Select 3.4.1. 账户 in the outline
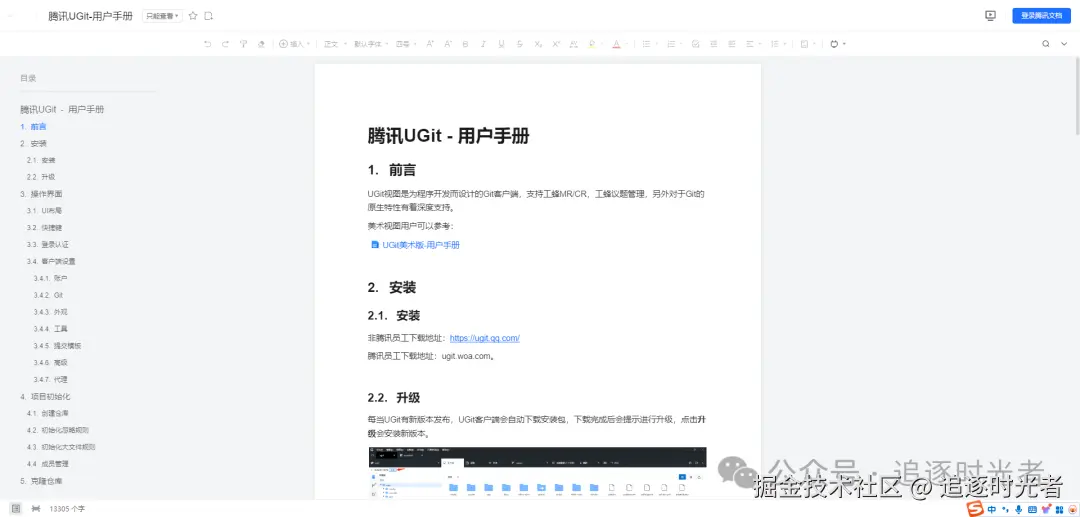The height and width of the screenshot is (517, 1080). 51,278
